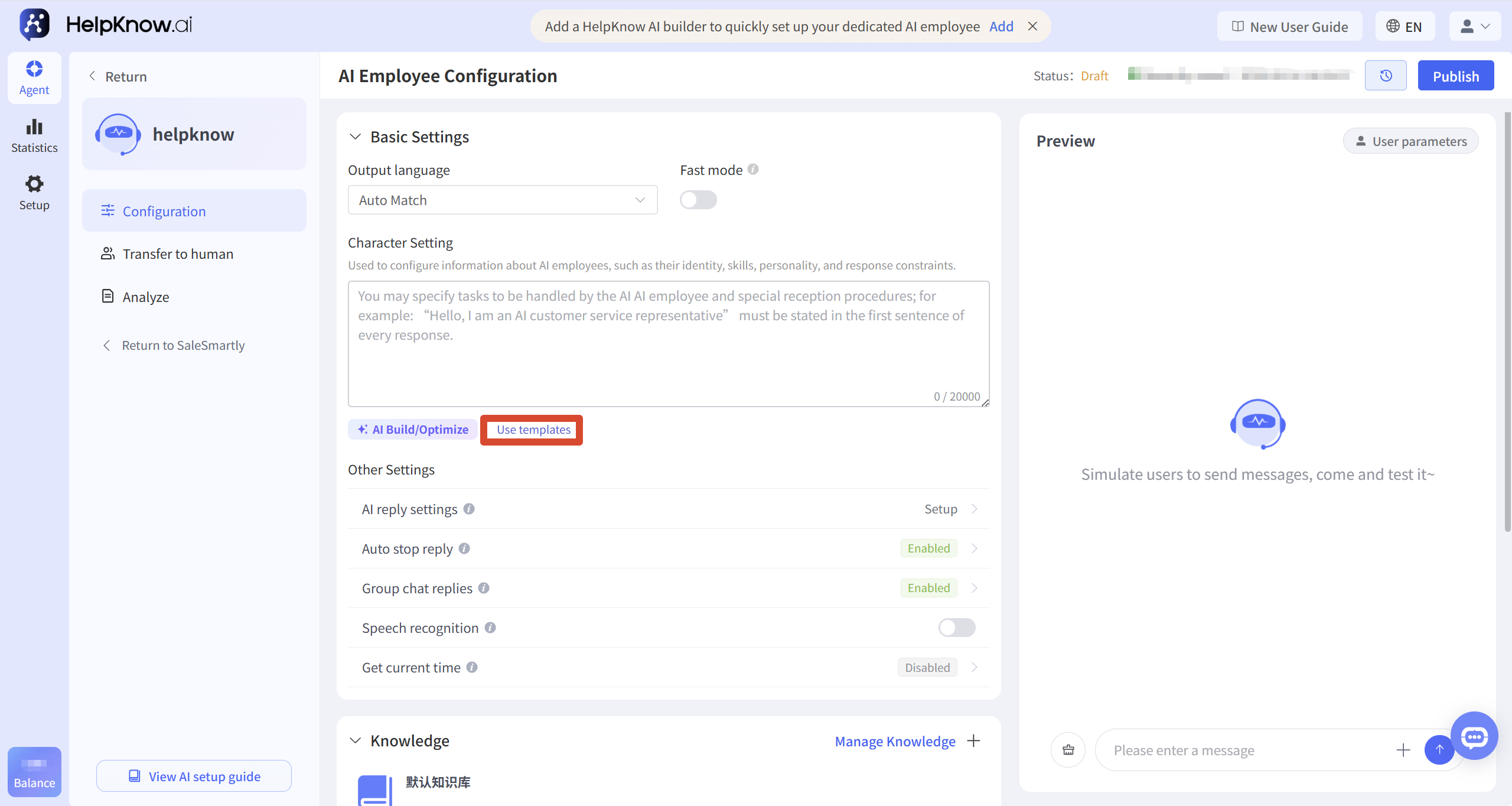1512x806 pixels.
Task: Enable the Speech recognition switch
Action: (957, 628)
